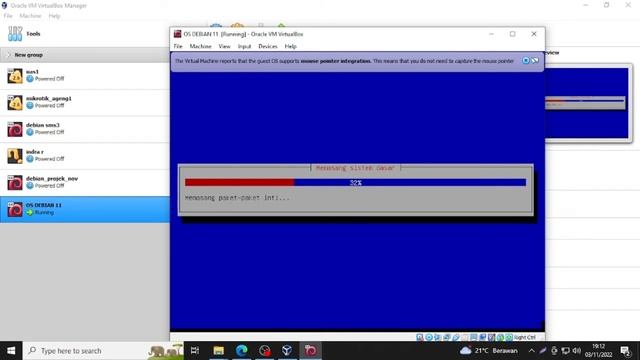Minimize the OS DEBIAN 11 VM window
Screen dimensions: 640x360
click(491, 34)
